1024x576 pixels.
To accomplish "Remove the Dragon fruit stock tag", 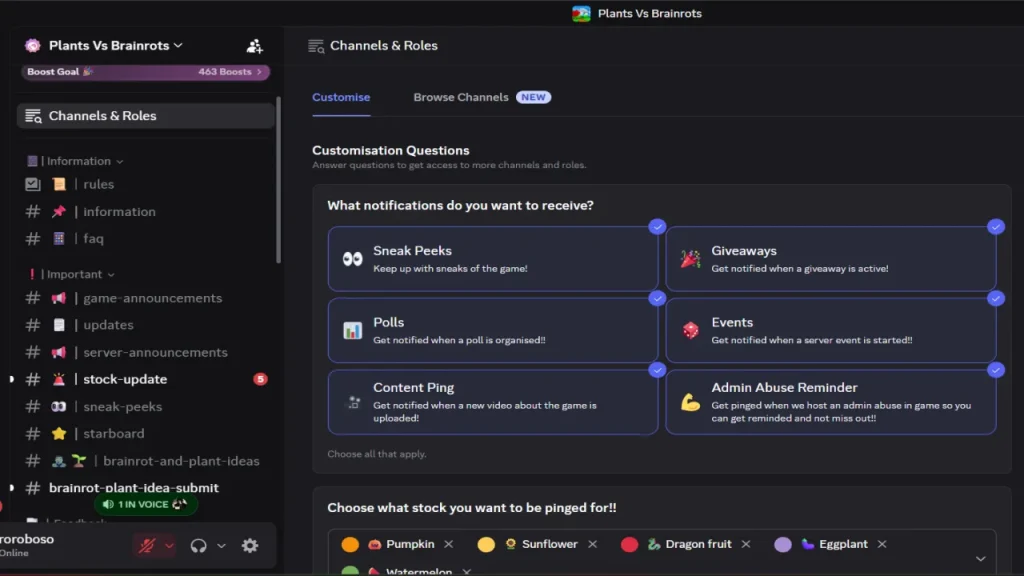I will click(x=746, y=544).
